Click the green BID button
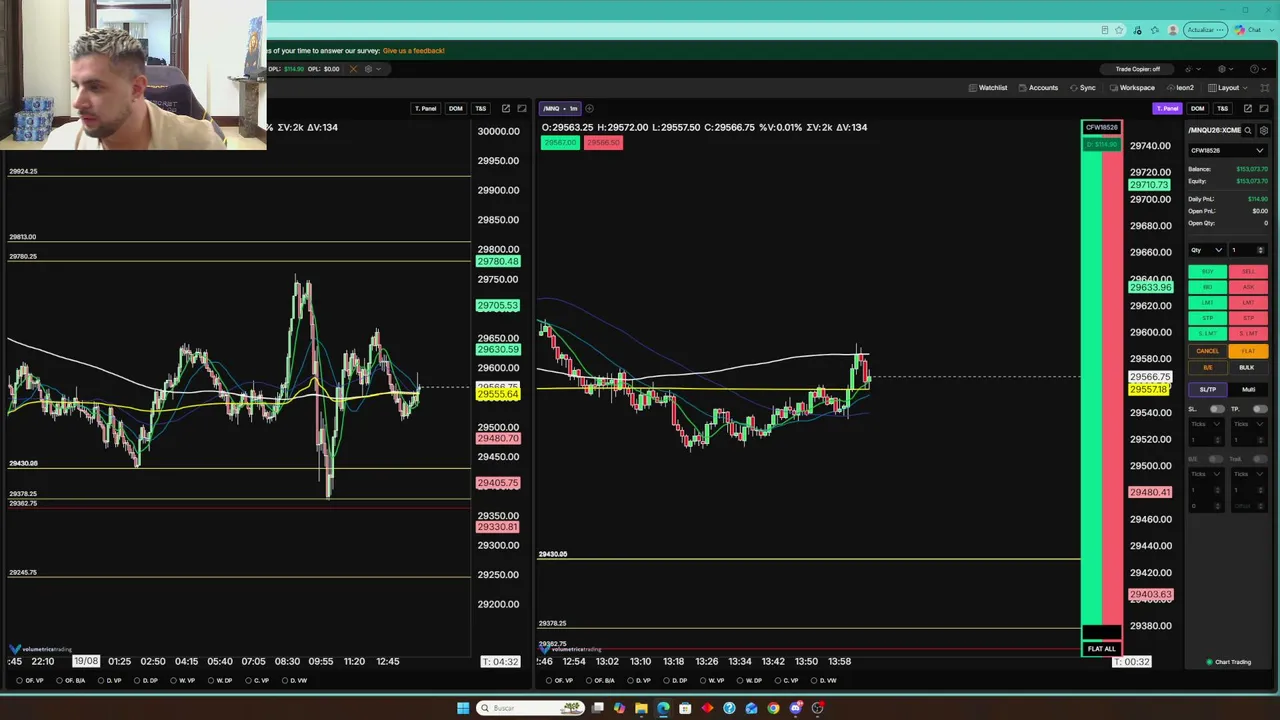Image resolution: width=1280 pixels, height=720 pixels. tap(1207, 287)
